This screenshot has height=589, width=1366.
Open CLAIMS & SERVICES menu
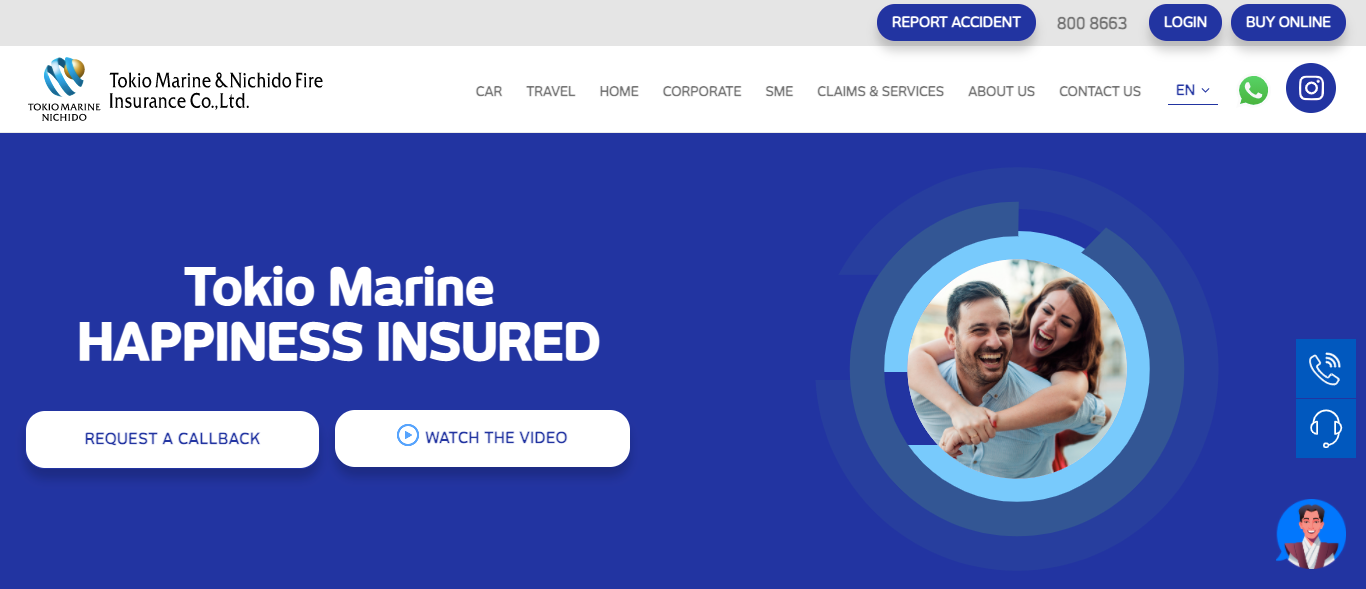(x=880, y=91)
